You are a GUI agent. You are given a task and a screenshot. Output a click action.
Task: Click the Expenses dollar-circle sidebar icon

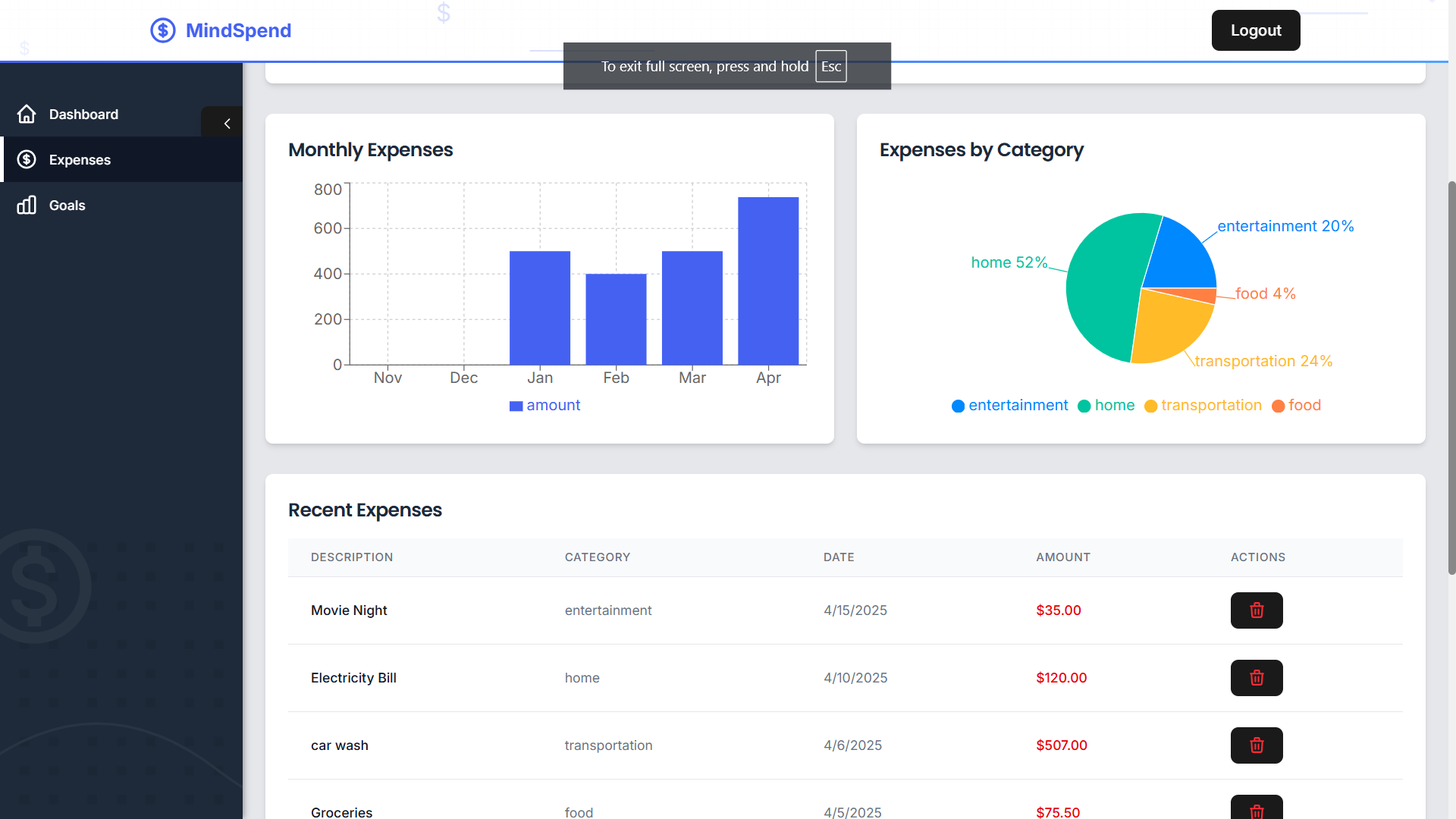[27, 159]
